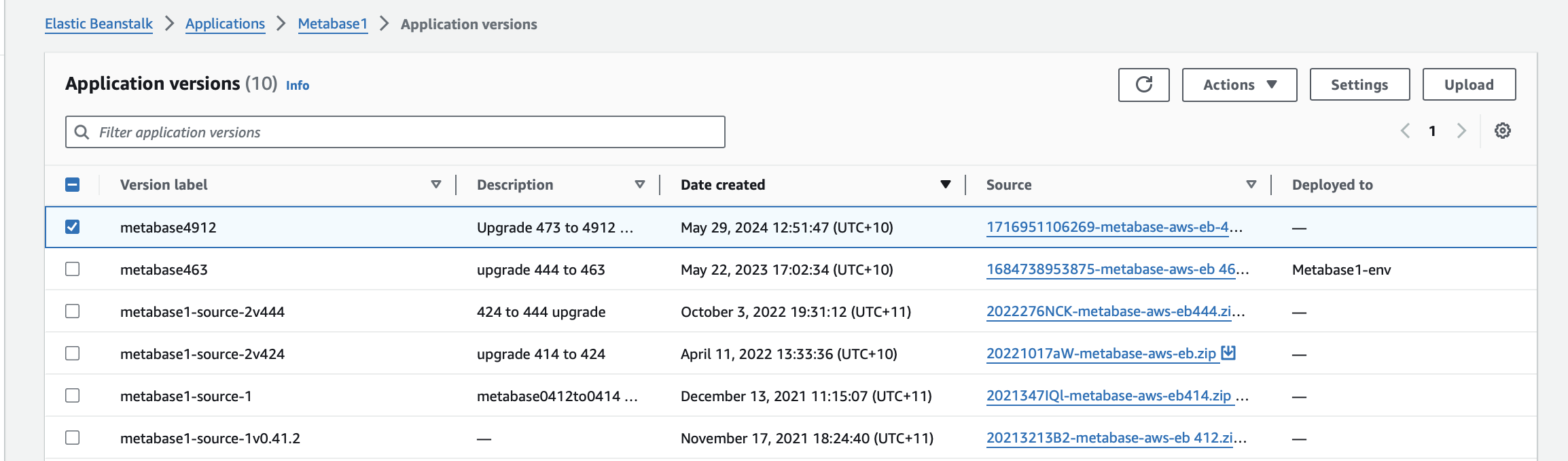The image size is (1568, 461).
Task: Open the Info link next to title
Action: [298, 86]
